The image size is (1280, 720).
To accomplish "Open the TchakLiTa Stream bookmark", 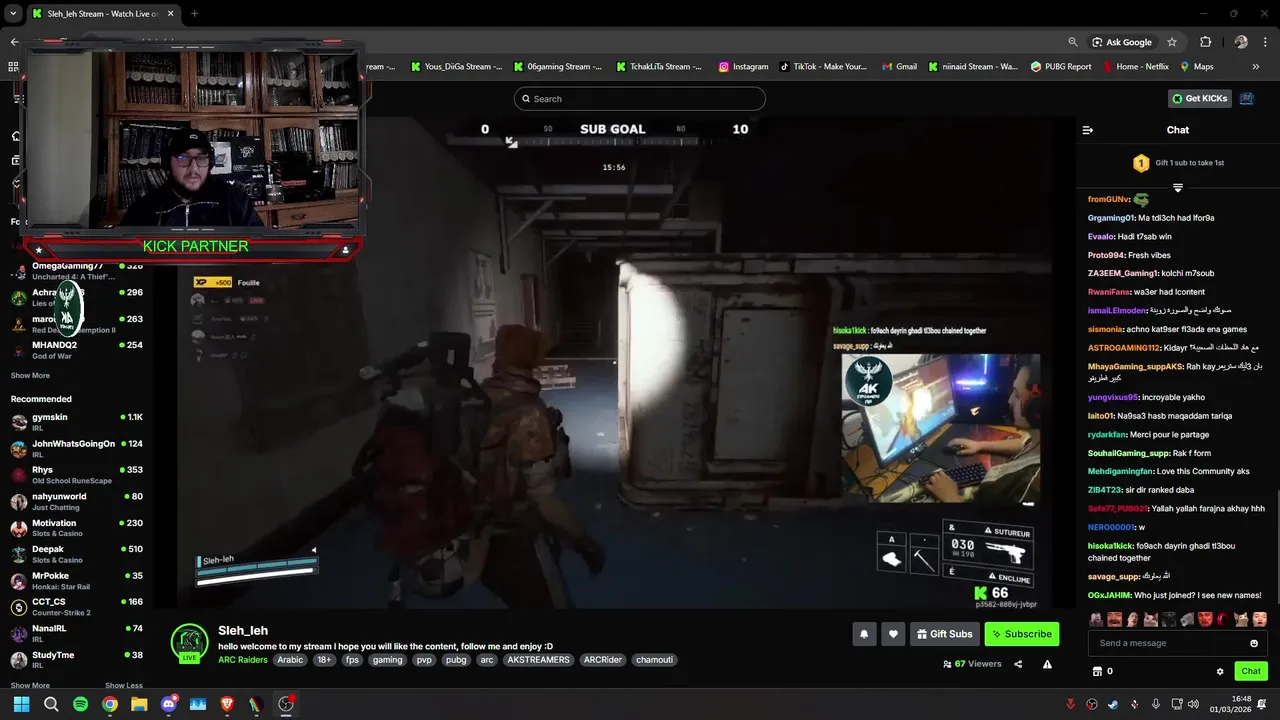I will (x=659, y=67).
